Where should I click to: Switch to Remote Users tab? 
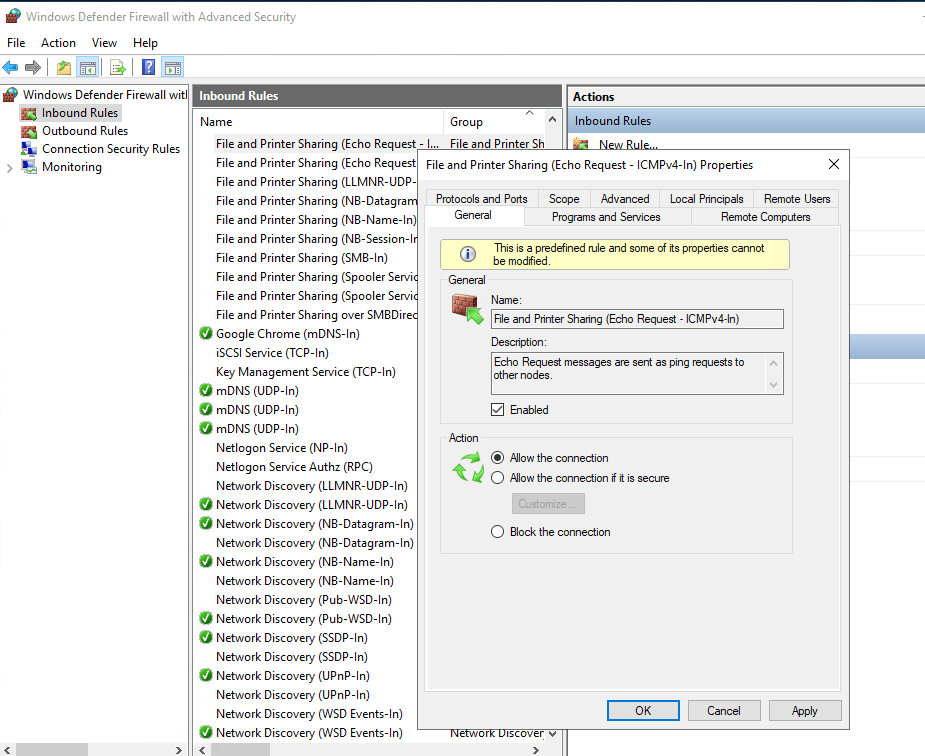pos(797,199)
